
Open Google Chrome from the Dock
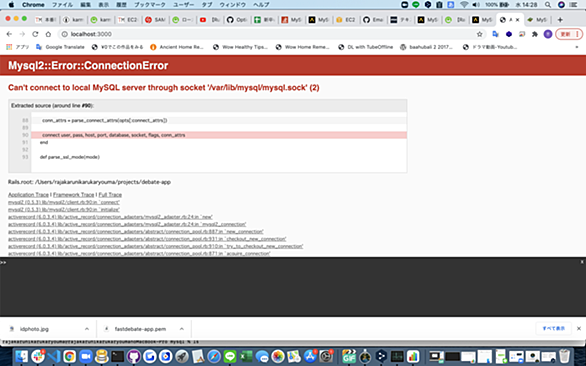(x=70, y=356)
